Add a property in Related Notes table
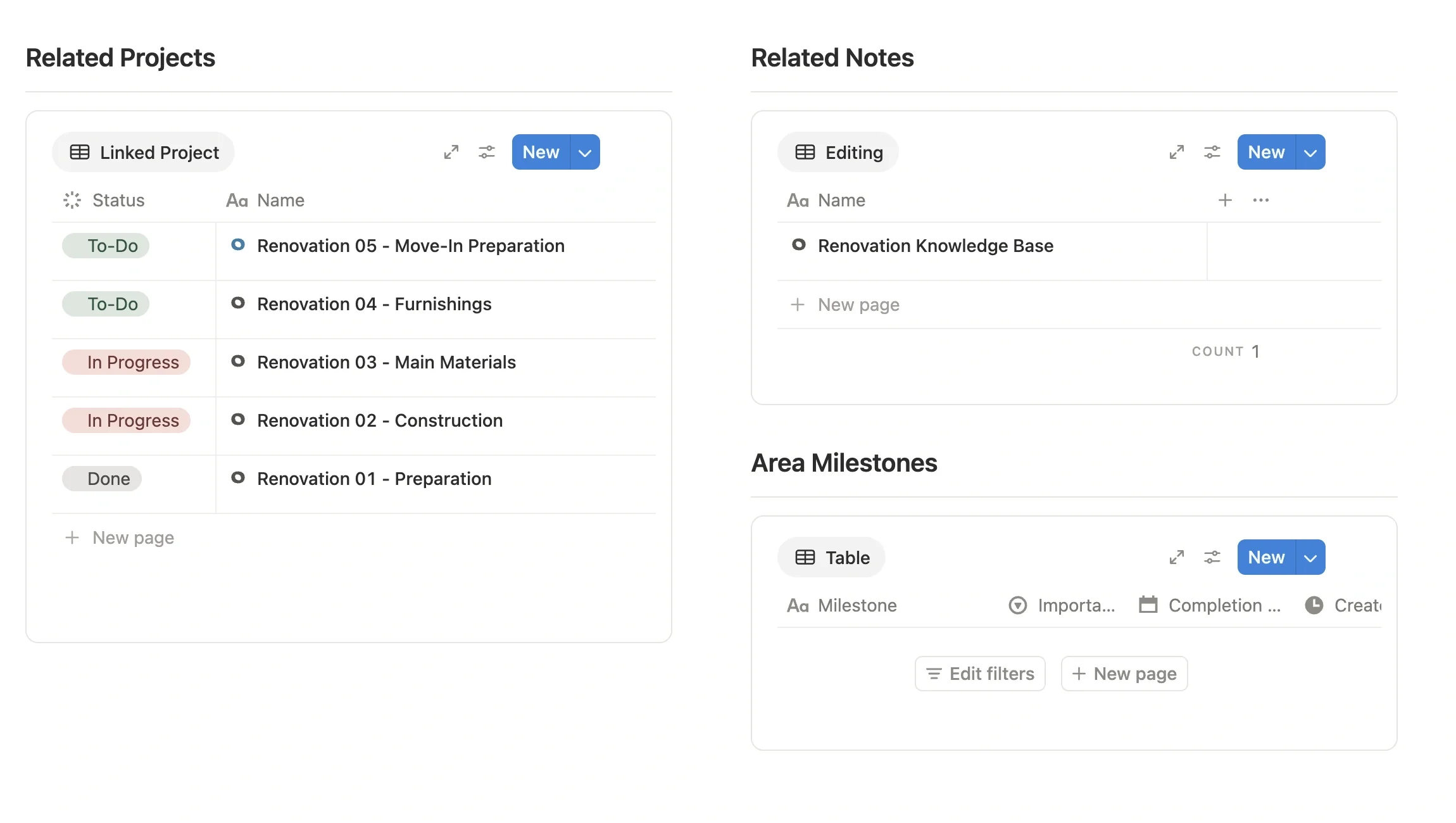Screen dimensions: 1456x823 [1225, 200]
